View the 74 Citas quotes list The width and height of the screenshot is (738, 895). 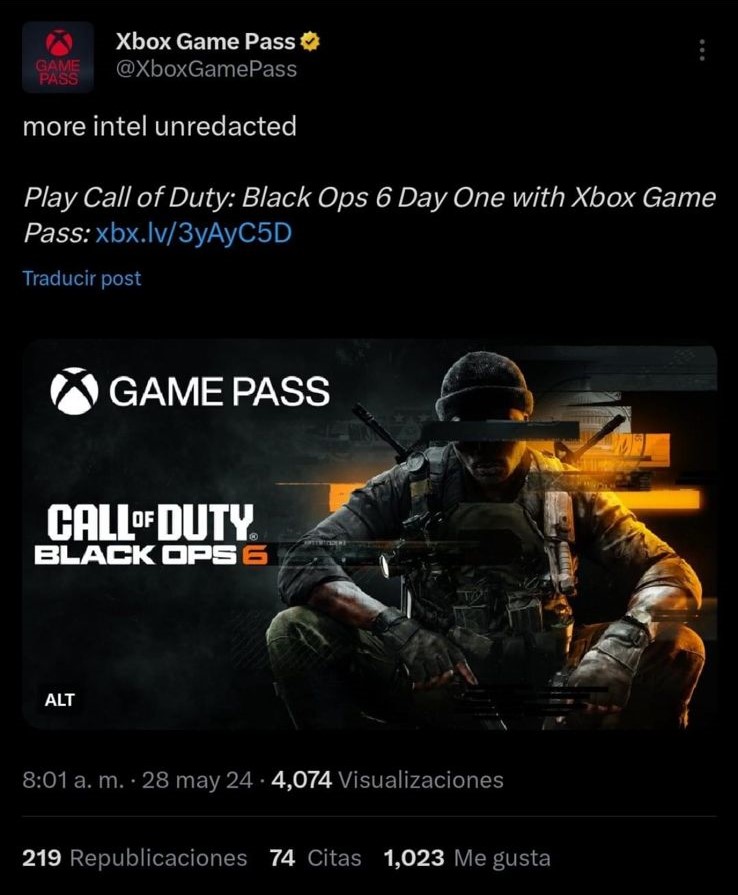tap(315, 858)
